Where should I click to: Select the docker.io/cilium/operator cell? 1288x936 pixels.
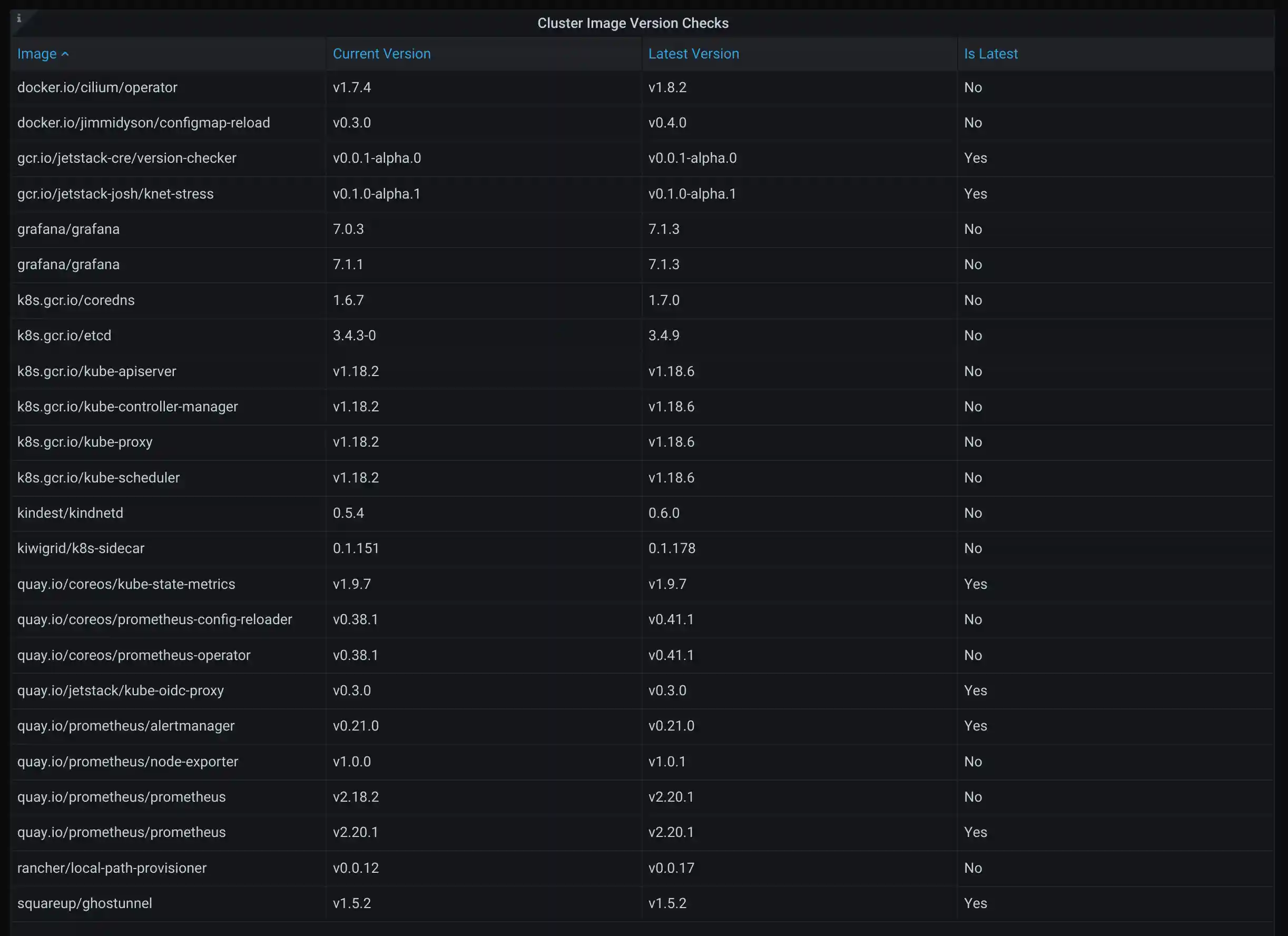(x=97, y=87)
